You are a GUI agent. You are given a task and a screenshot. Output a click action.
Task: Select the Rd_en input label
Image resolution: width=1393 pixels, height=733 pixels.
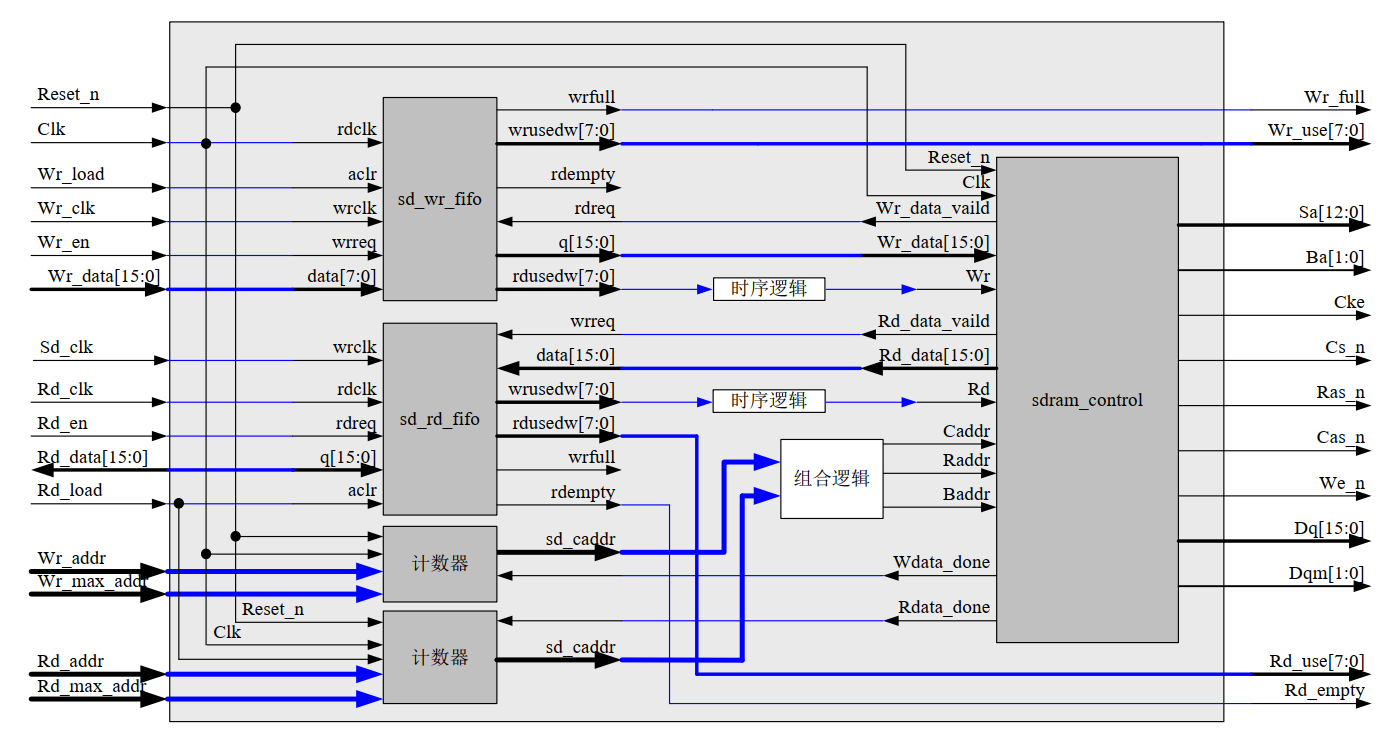(62, 424)
